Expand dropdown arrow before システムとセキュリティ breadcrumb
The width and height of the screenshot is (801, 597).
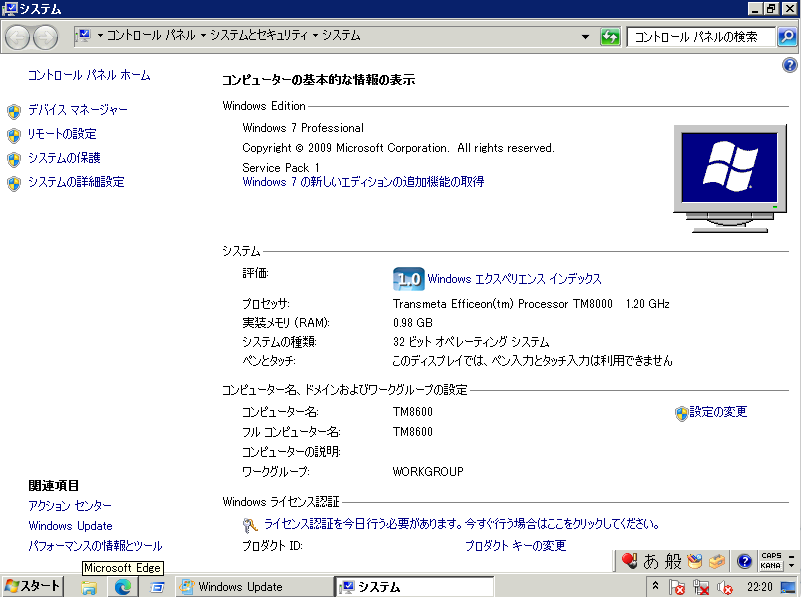click(x=203, y=36)
